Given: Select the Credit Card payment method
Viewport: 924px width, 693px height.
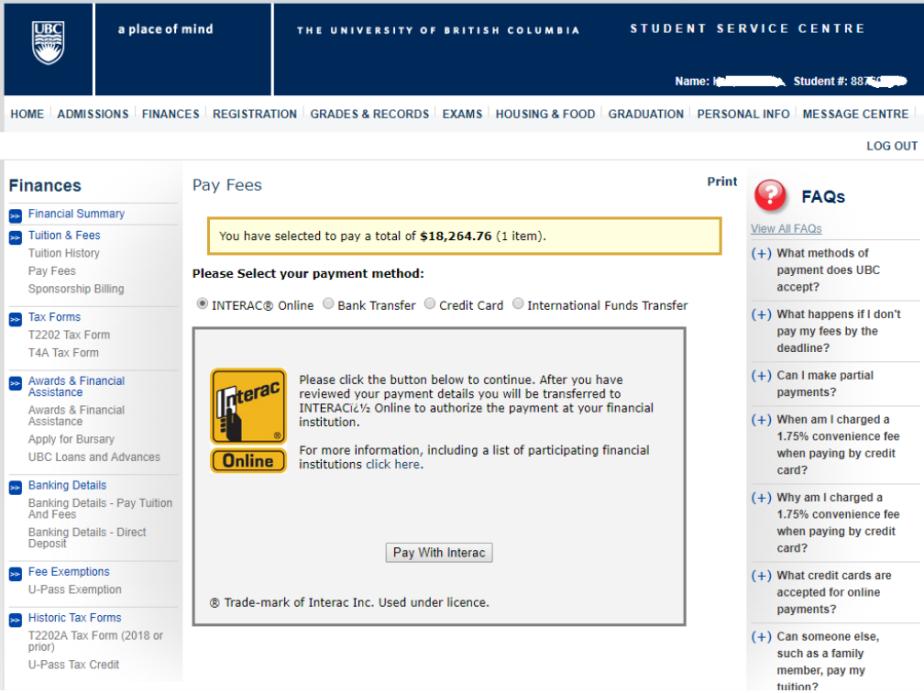Looking at the screenshot, I should point(430,303).
